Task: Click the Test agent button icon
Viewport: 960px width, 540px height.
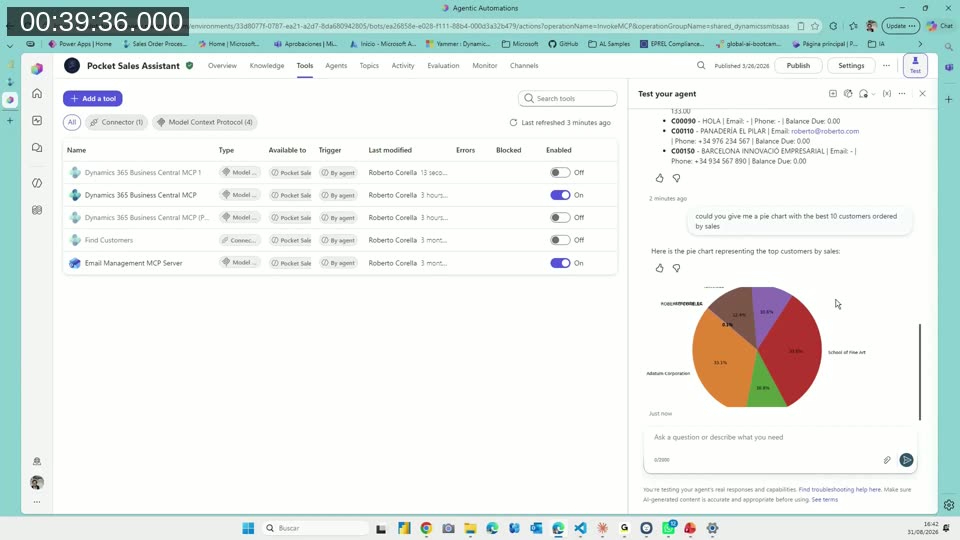Action: click(915, 65)
